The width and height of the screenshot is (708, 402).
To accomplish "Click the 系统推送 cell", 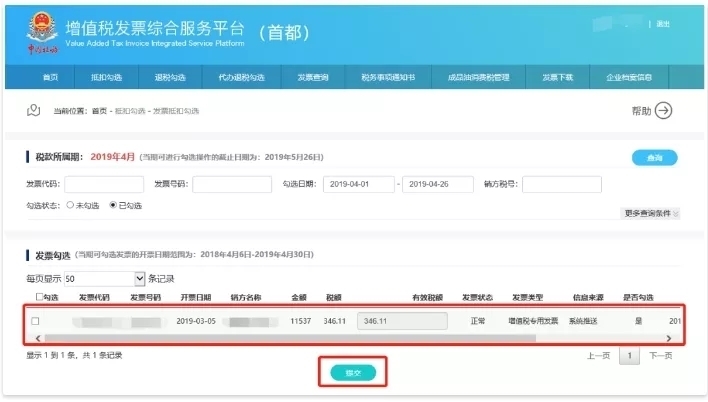I will click(583, 321).
